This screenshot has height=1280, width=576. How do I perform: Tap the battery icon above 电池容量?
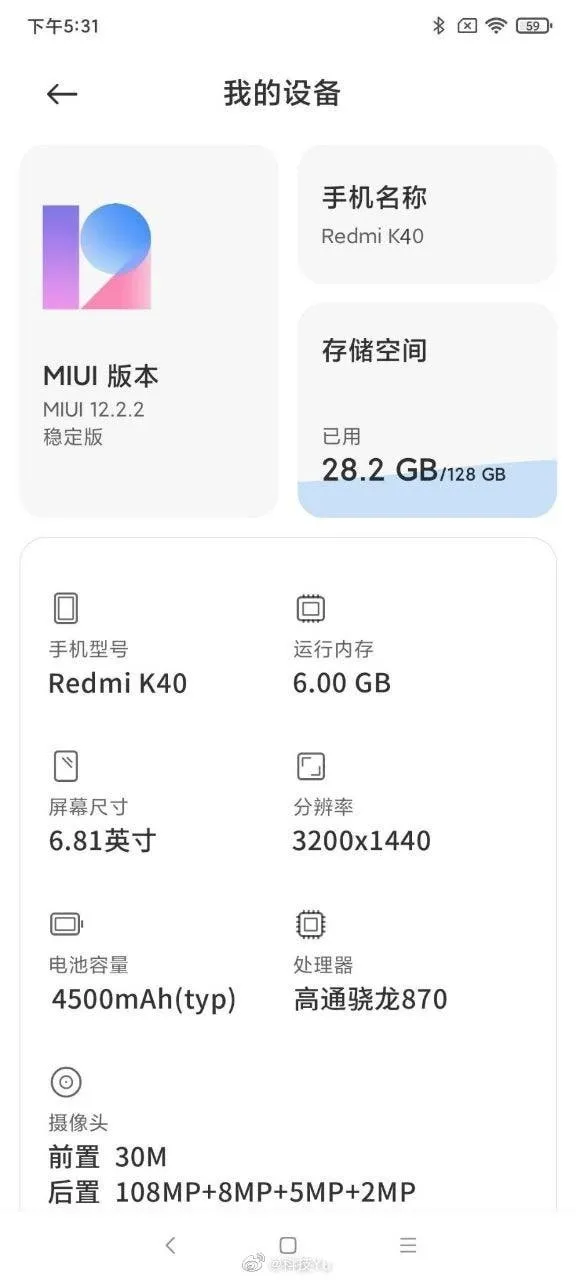tap(65, 923)
